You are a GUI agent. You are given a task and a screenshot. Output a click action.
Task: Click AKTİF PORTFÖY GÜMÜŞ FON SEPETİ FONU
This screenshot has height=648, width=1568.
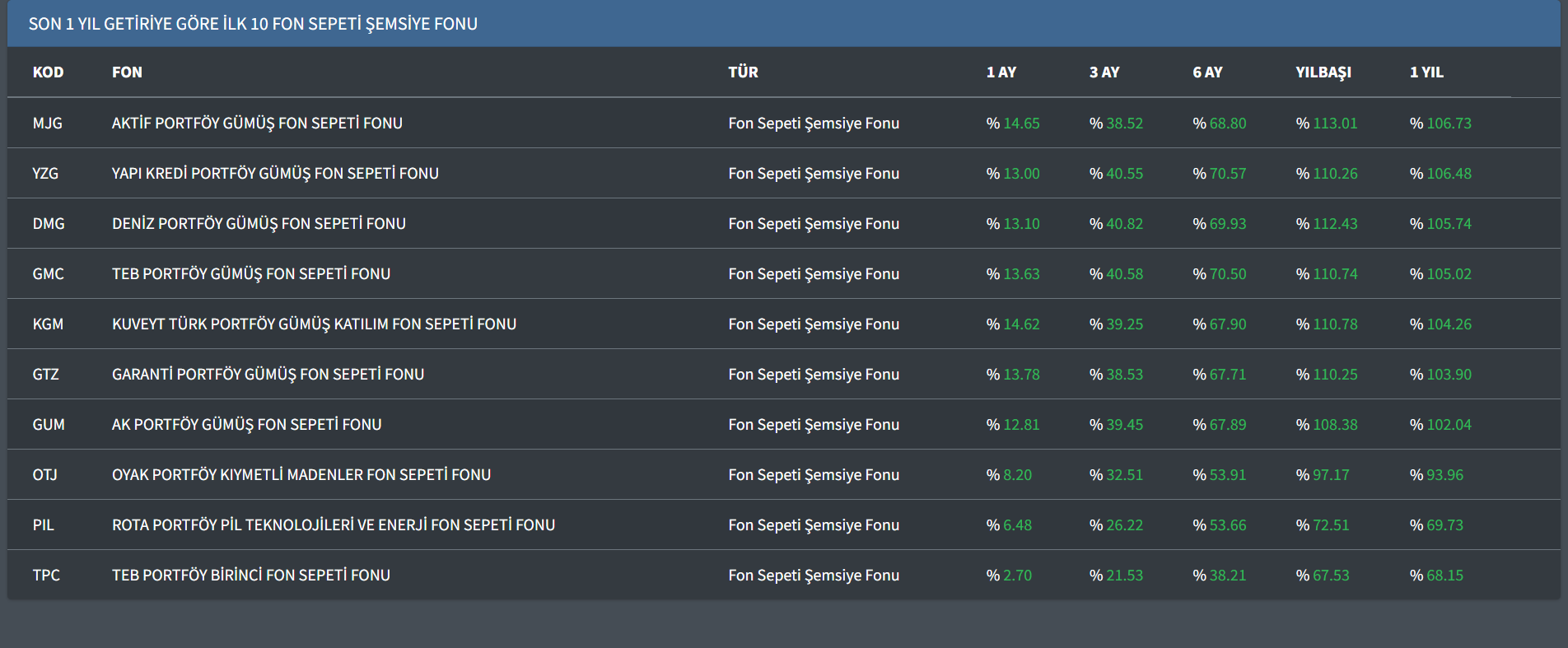pyautogui.click(x=257, y=124)
